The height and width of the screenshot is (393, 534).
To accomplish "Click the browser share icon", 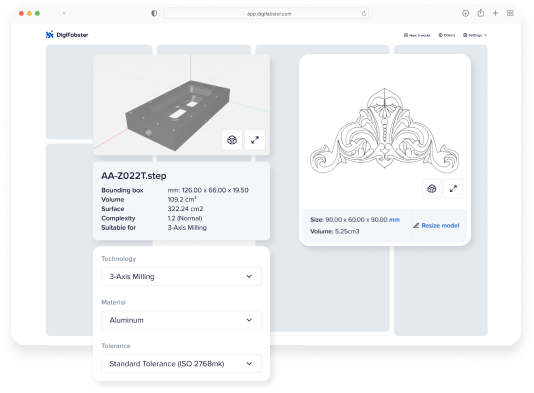I will coord(481,13).
